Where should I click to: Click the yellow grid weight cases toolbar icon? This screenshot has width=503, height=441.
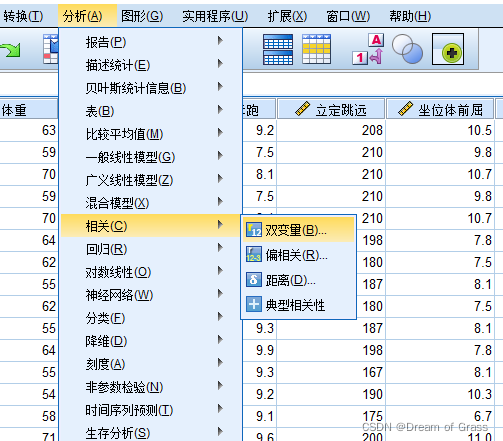coord(316,49)
